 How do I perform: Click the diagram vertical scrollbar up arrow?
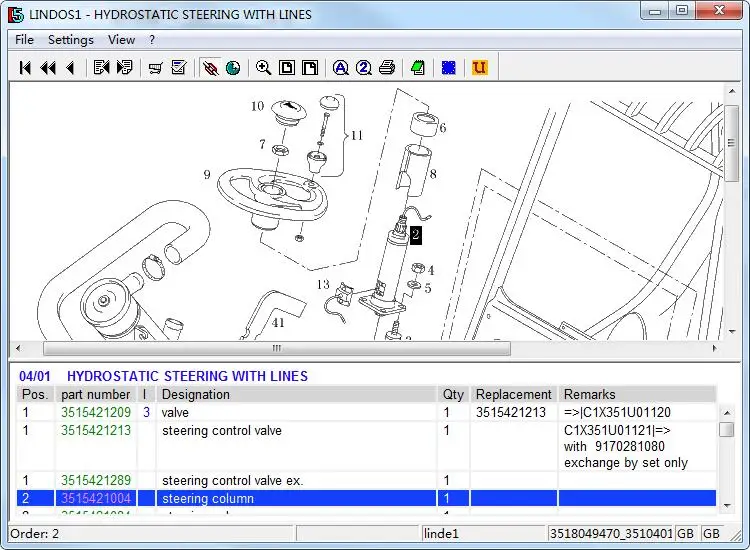click(x=732, y=91)
